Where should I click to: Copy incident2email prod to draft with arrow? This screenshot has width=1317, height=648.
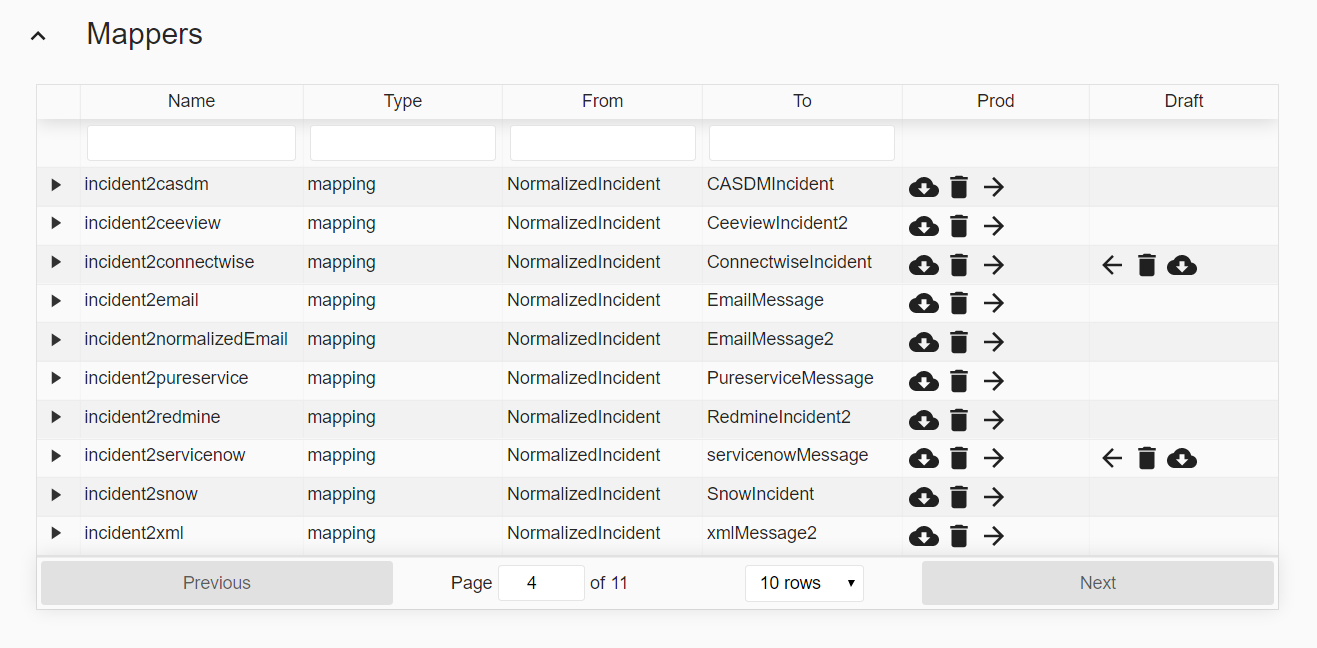pyautogui.click(x=993, y=303)
